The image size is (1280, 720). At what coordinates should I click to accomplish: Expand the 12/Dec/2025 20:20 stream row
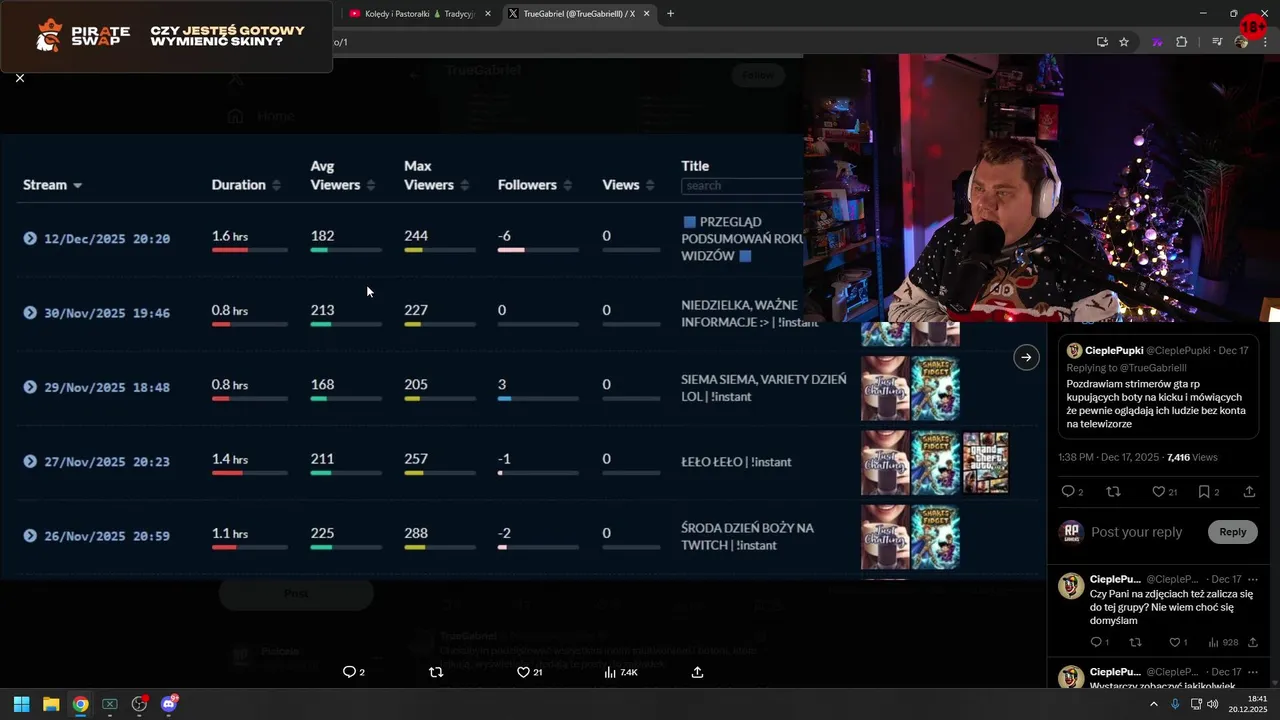(x=30, y=238)
